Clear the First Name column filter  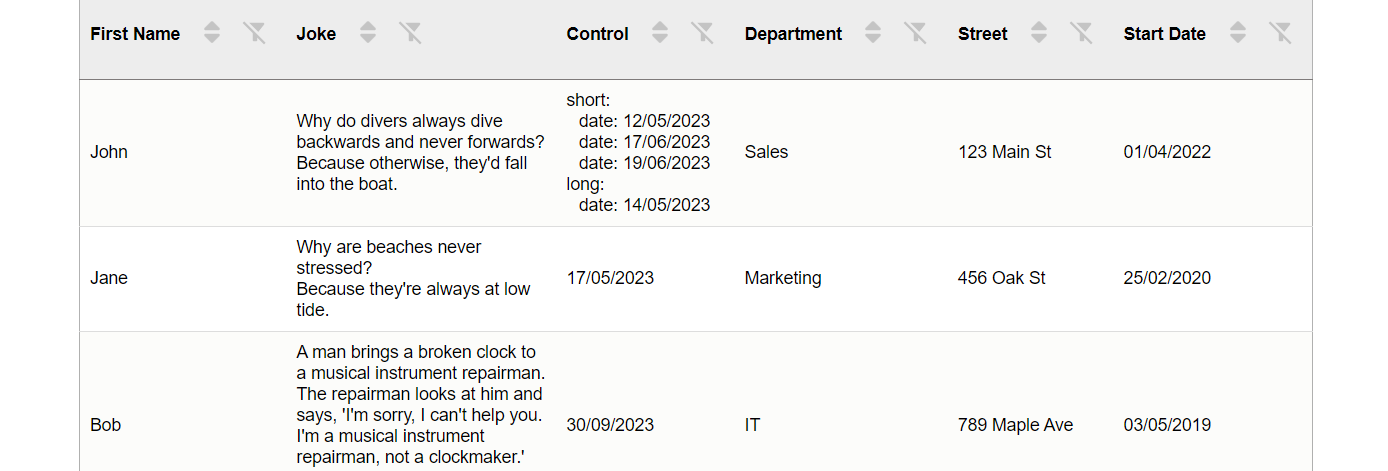[255, 33]
